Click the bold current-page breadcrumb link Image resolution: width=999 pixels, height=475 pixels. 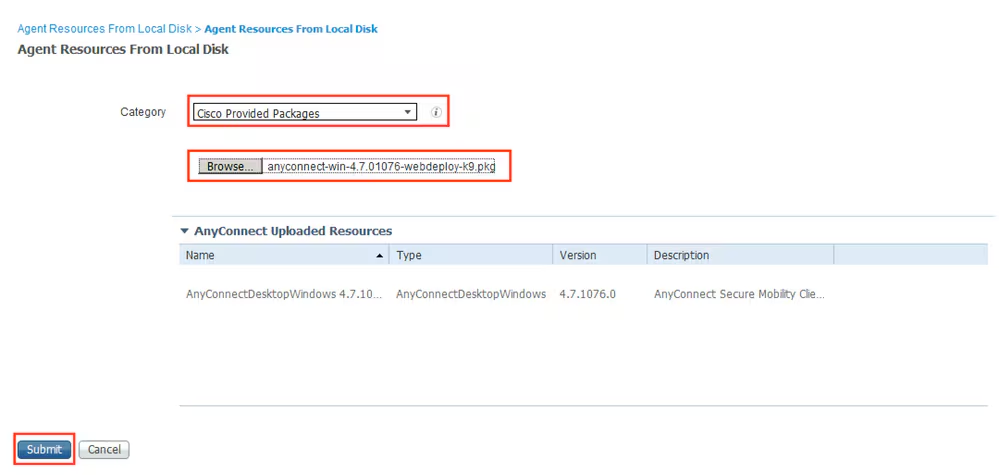point(291,29)
